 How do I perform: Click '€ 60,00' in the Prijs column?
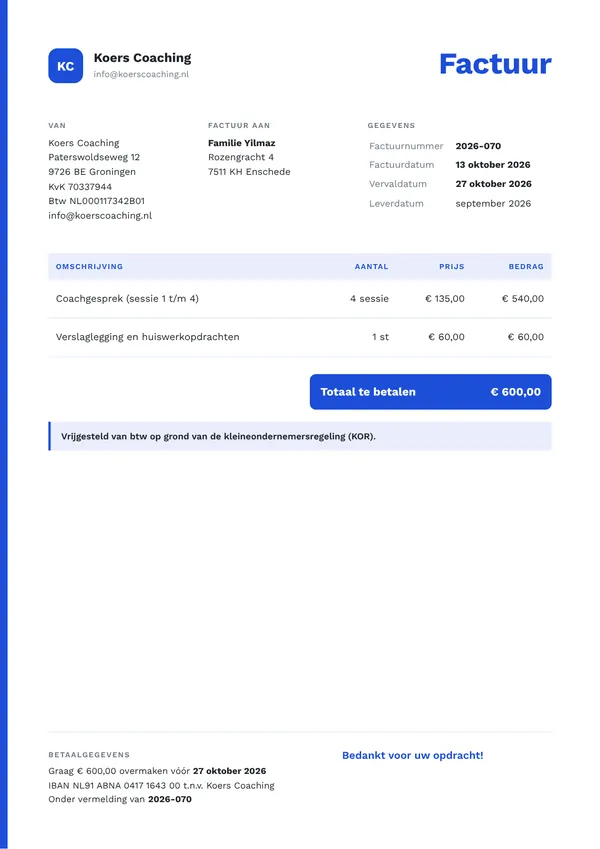pyautogui.click(x=446, y=337)
